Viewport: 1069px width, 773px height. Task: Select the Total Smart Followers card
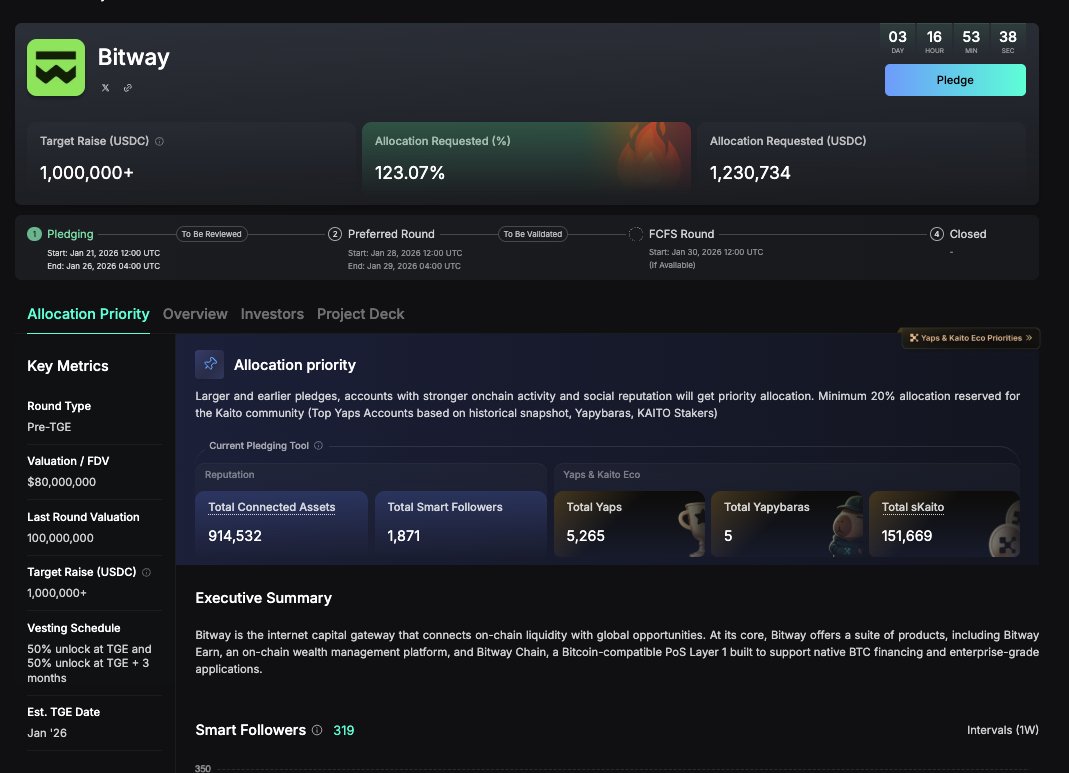coord(461,524)
